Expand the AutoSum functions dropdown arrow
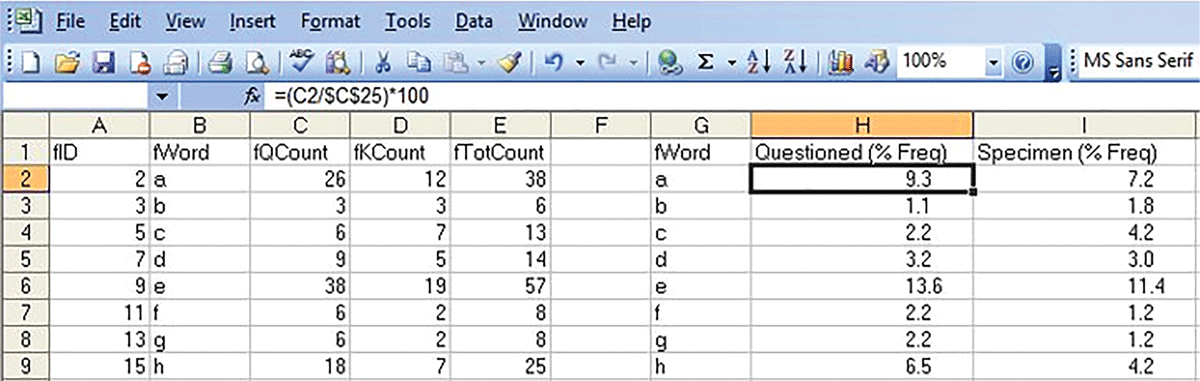1200x381 pixels. 731,63
